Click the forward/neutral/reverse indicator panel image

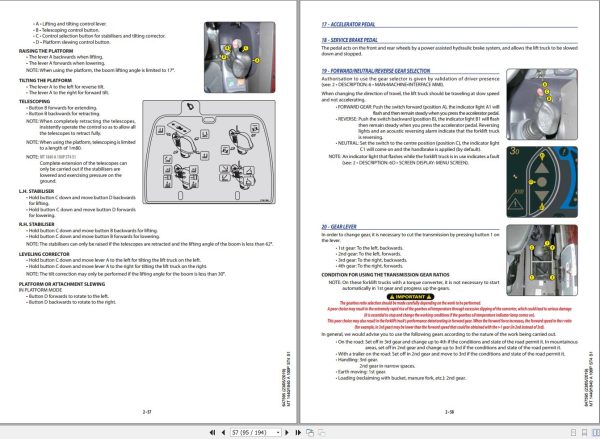tap(542, 182)
